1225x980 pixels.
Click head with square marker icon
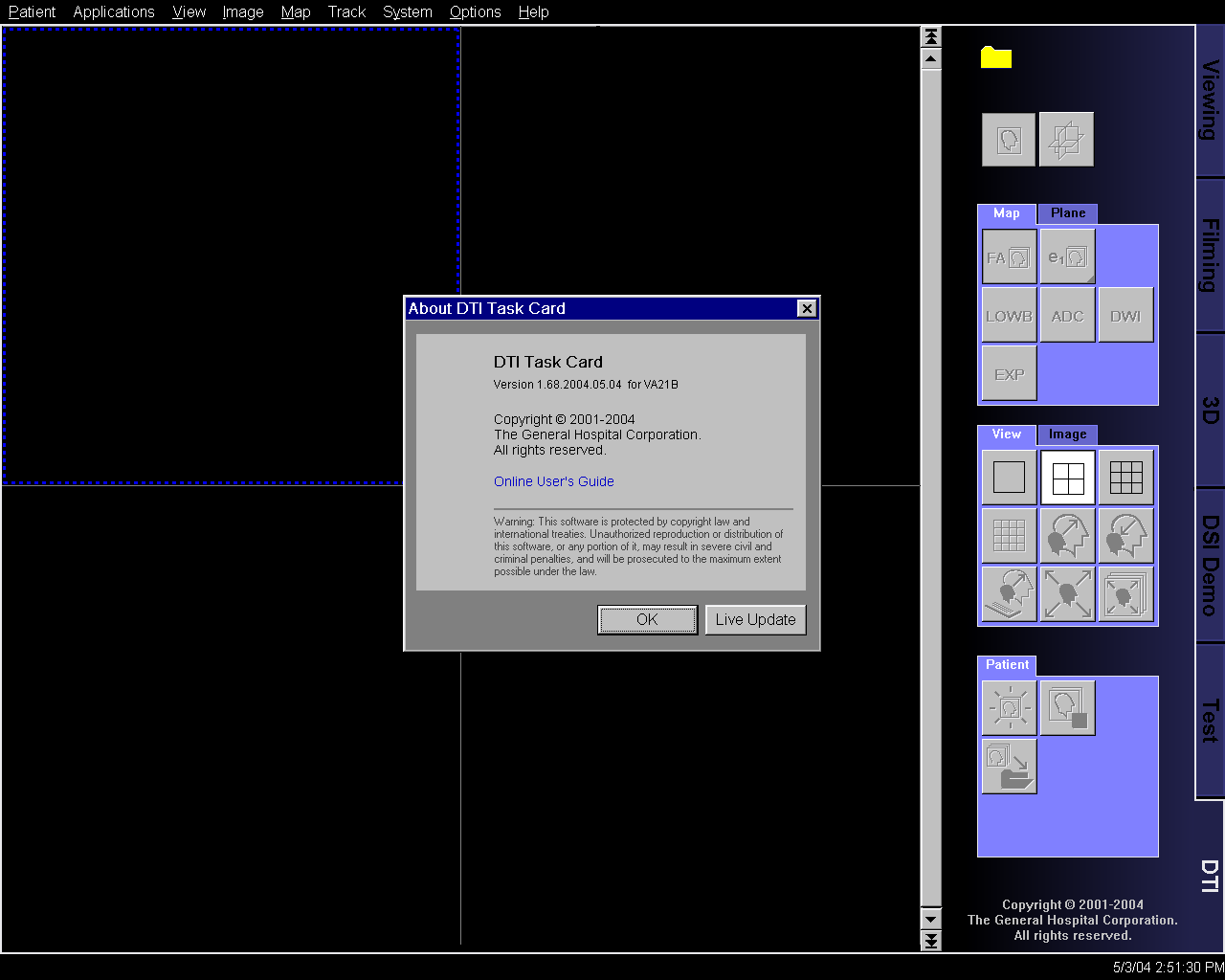(1067, 708)
